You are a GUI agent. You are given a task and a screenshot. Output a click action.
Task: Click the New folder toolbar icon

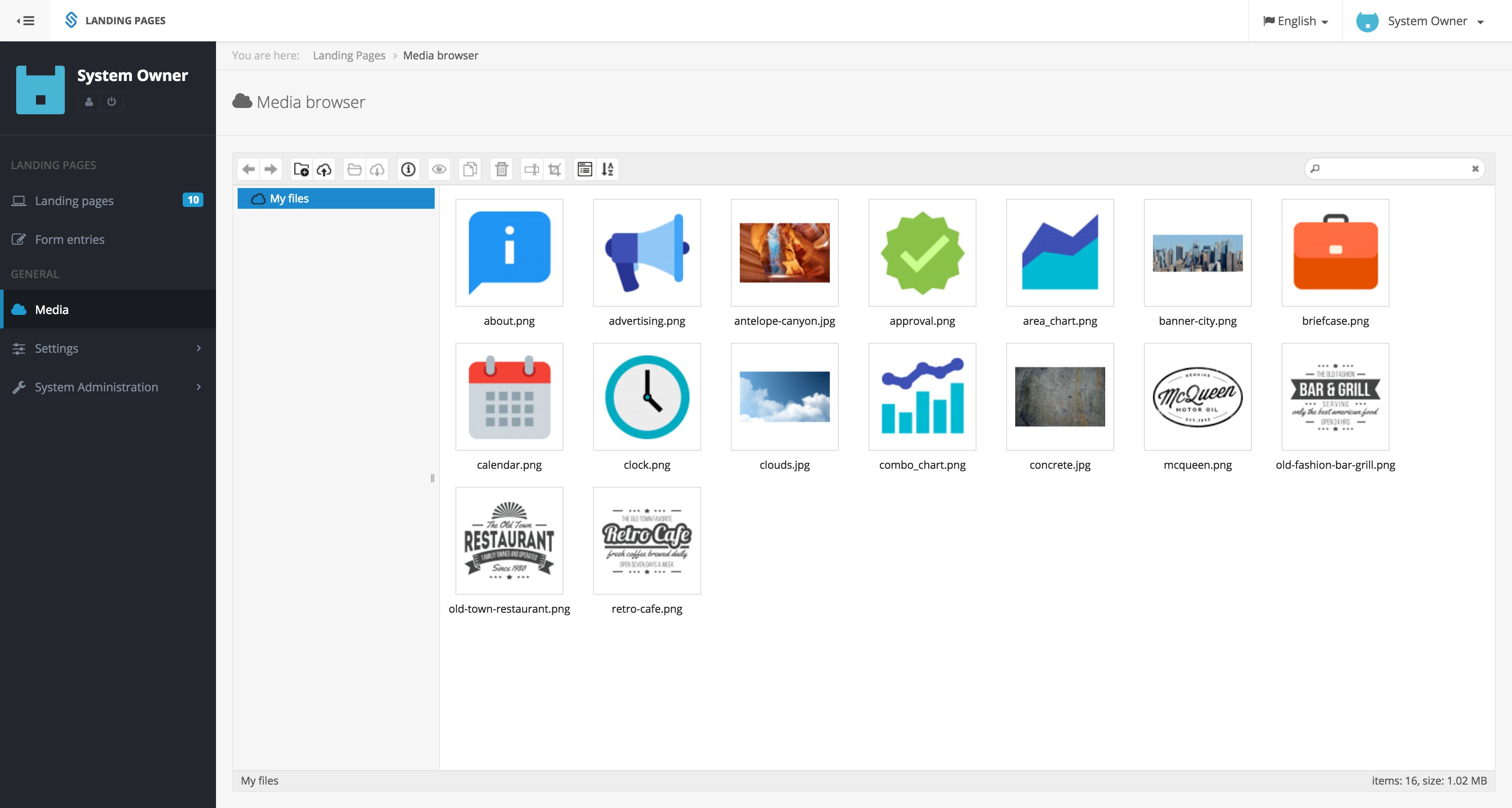pyautogui.click(x=301, y=170)
